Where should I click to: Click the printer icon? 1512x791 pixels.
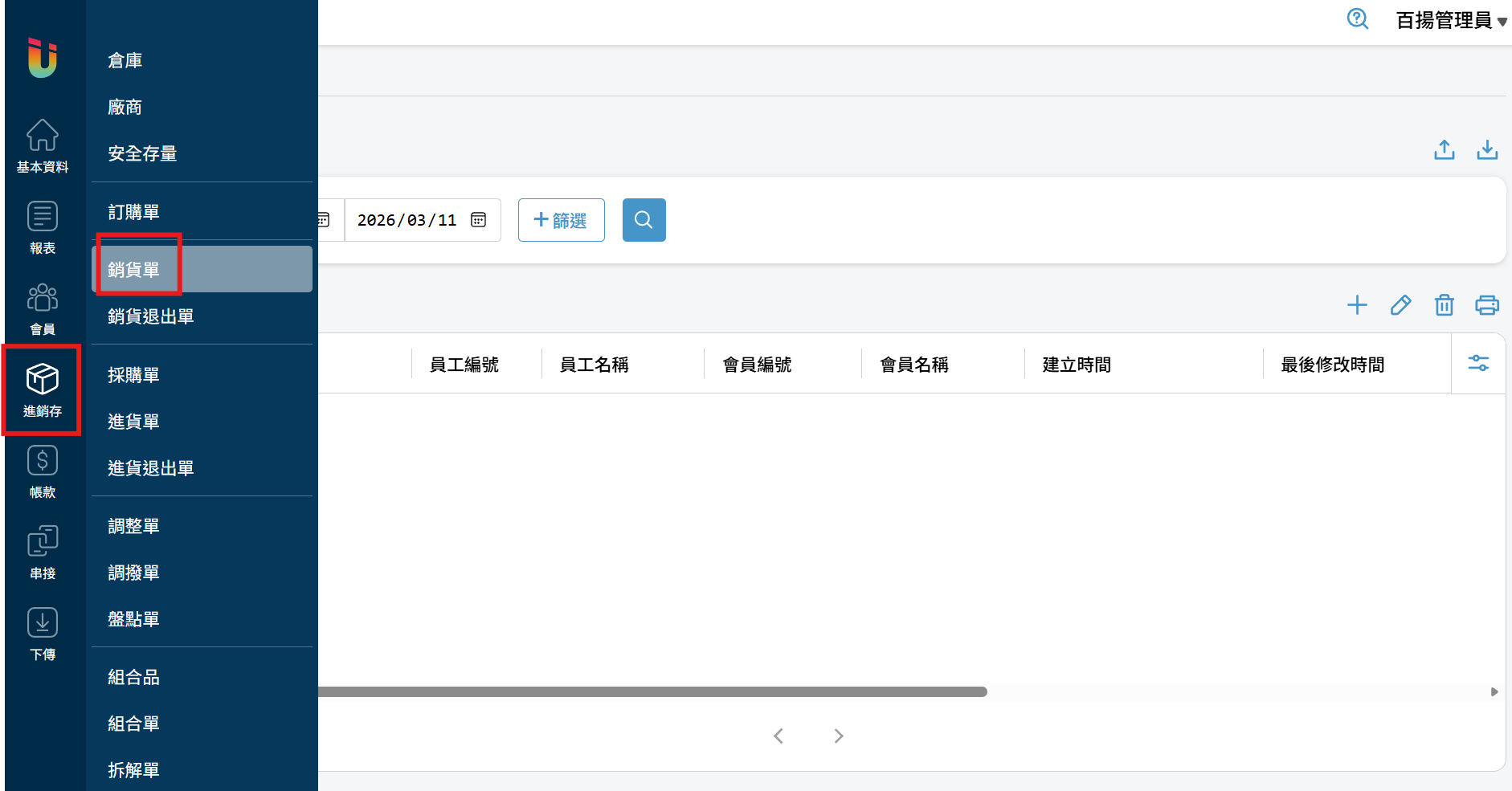coord(1486,305)
